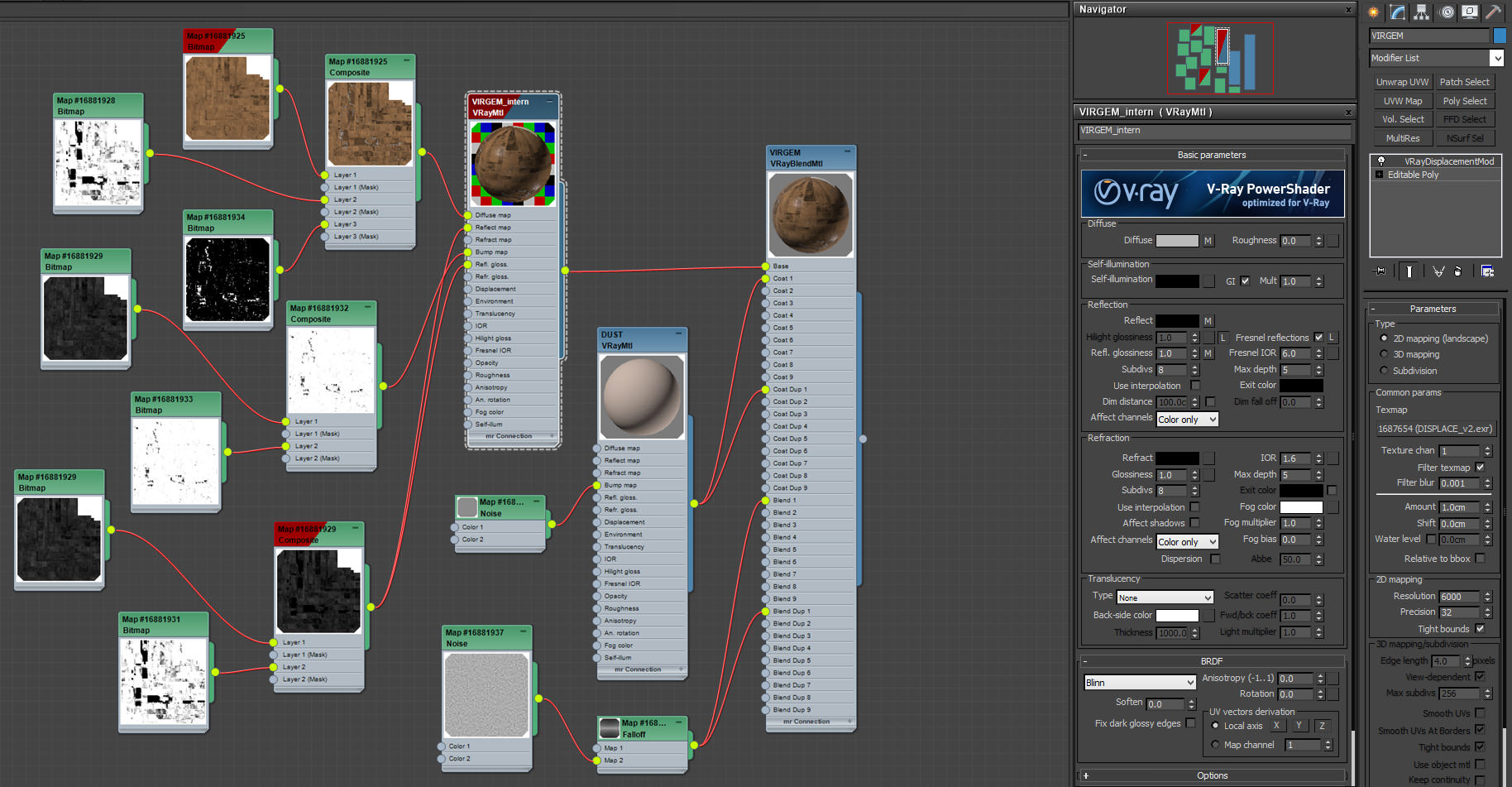Click Vol. Select modifier button
The height and width of the screenshot is (787, 1512).
tap(1402, 119)
